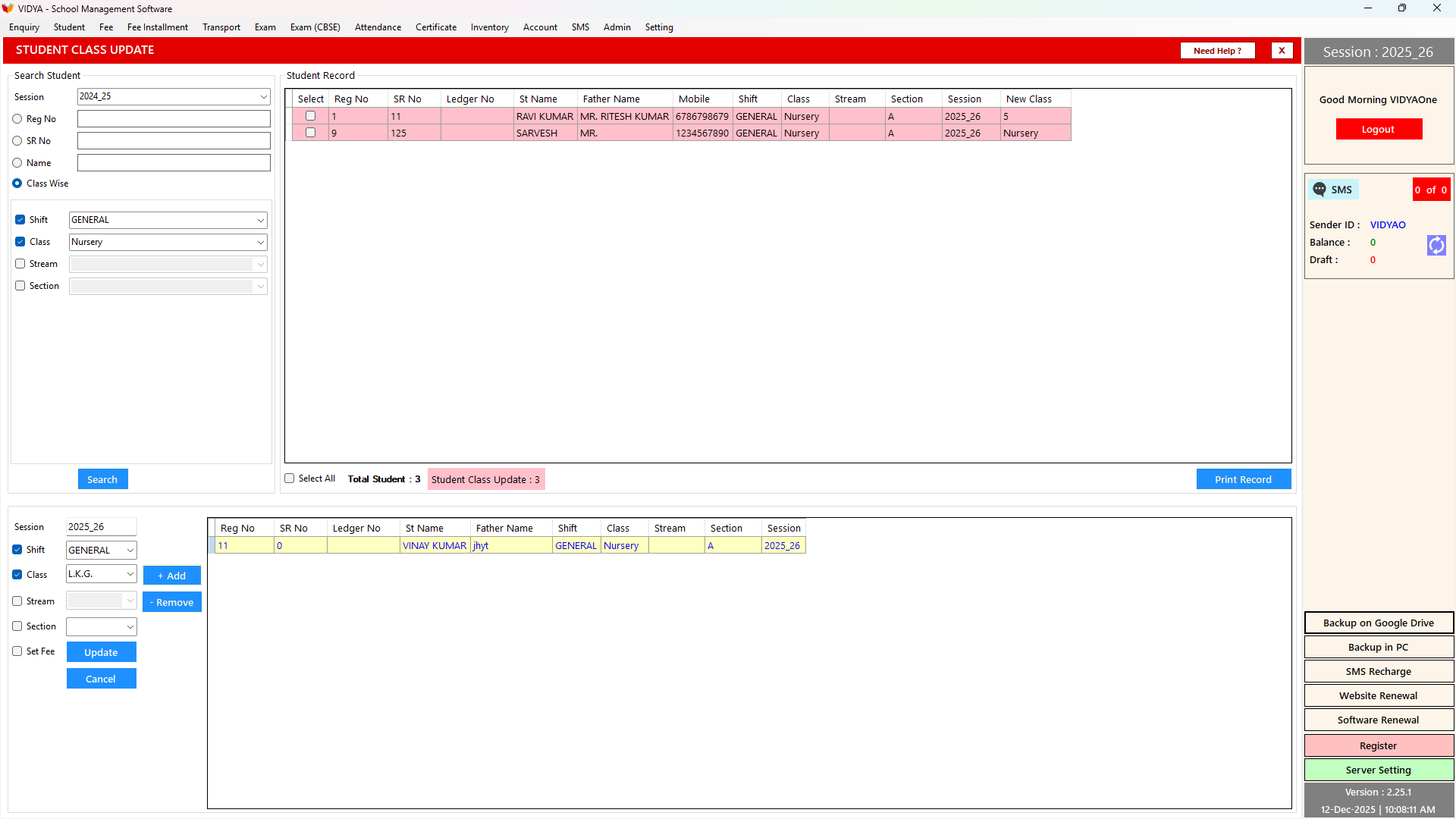Open the L.K.G. class dropdown

pyautogui.click(x=101, y=574)
